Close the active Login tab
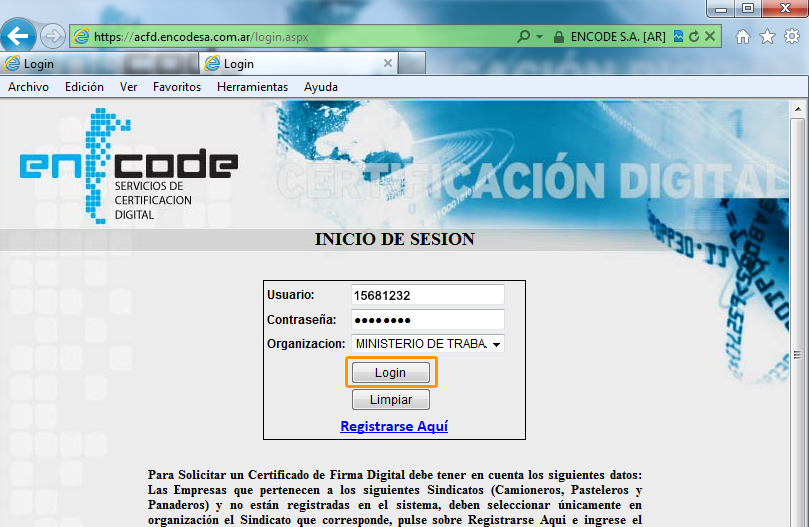The height and width of the screenshot is (527, 809). pos(388,63)
